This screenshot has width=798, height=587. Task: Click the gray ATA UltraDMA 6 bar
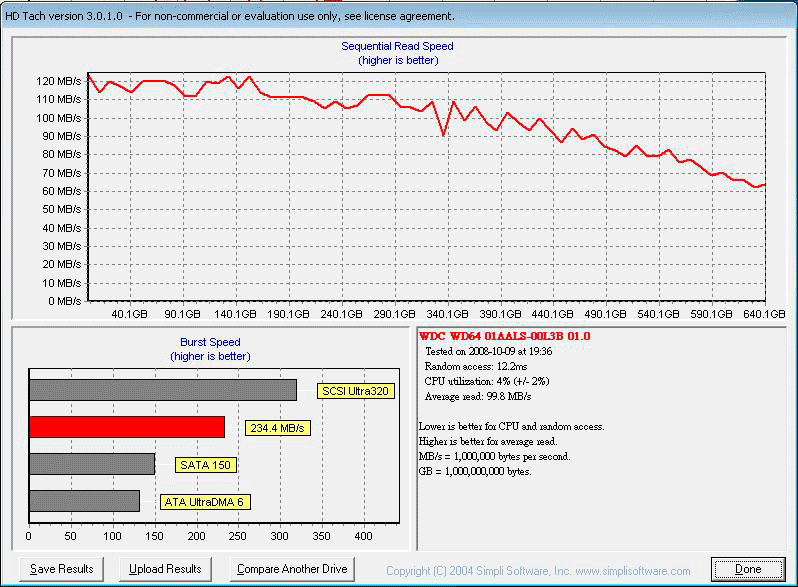84,501
